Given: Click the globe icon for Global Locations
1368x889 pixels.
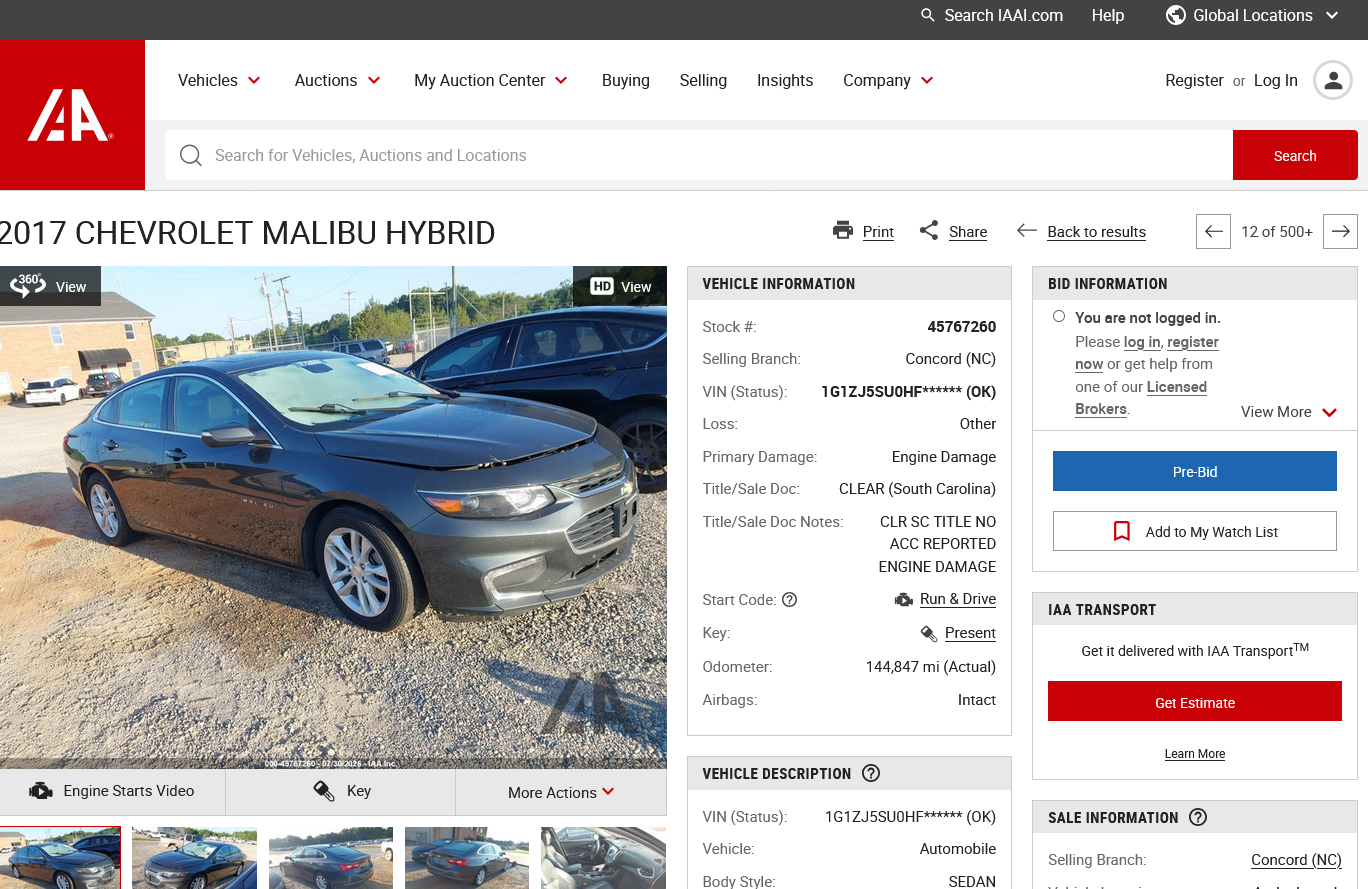Looking at the screenshot, I should (1176, 15).
